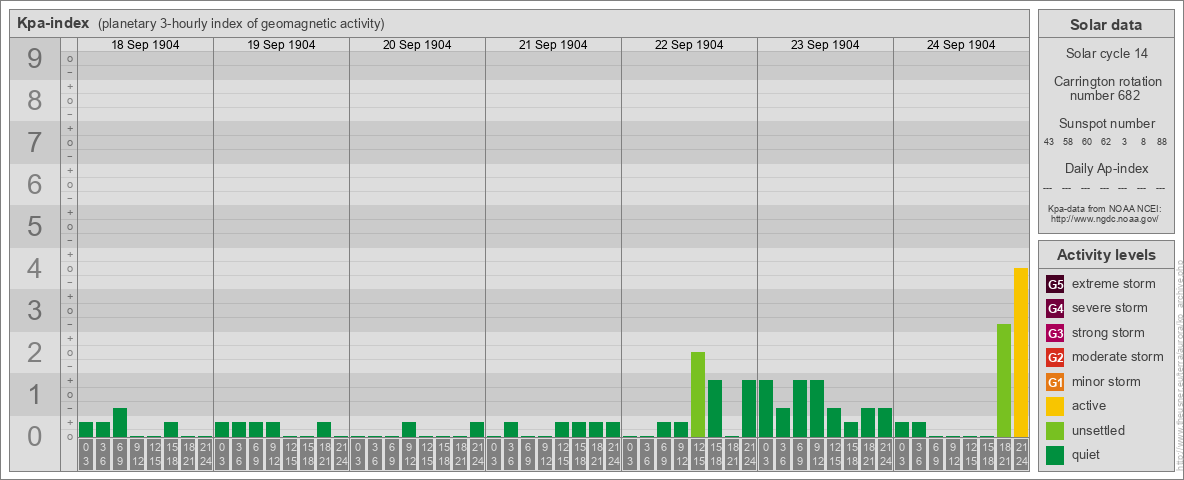Click the light green bar on 24 Sep 18-21
The height and width of the screenshot is (480, 1184).
[x=1004, y=380]
